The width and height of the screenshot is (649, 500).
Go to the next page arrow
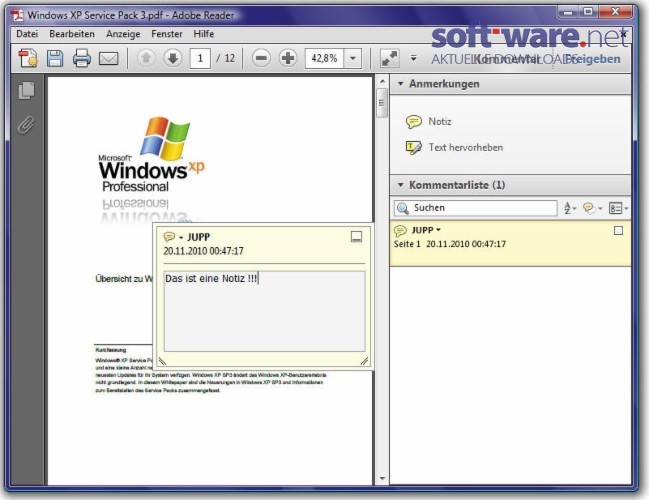[x=173, y=58]
